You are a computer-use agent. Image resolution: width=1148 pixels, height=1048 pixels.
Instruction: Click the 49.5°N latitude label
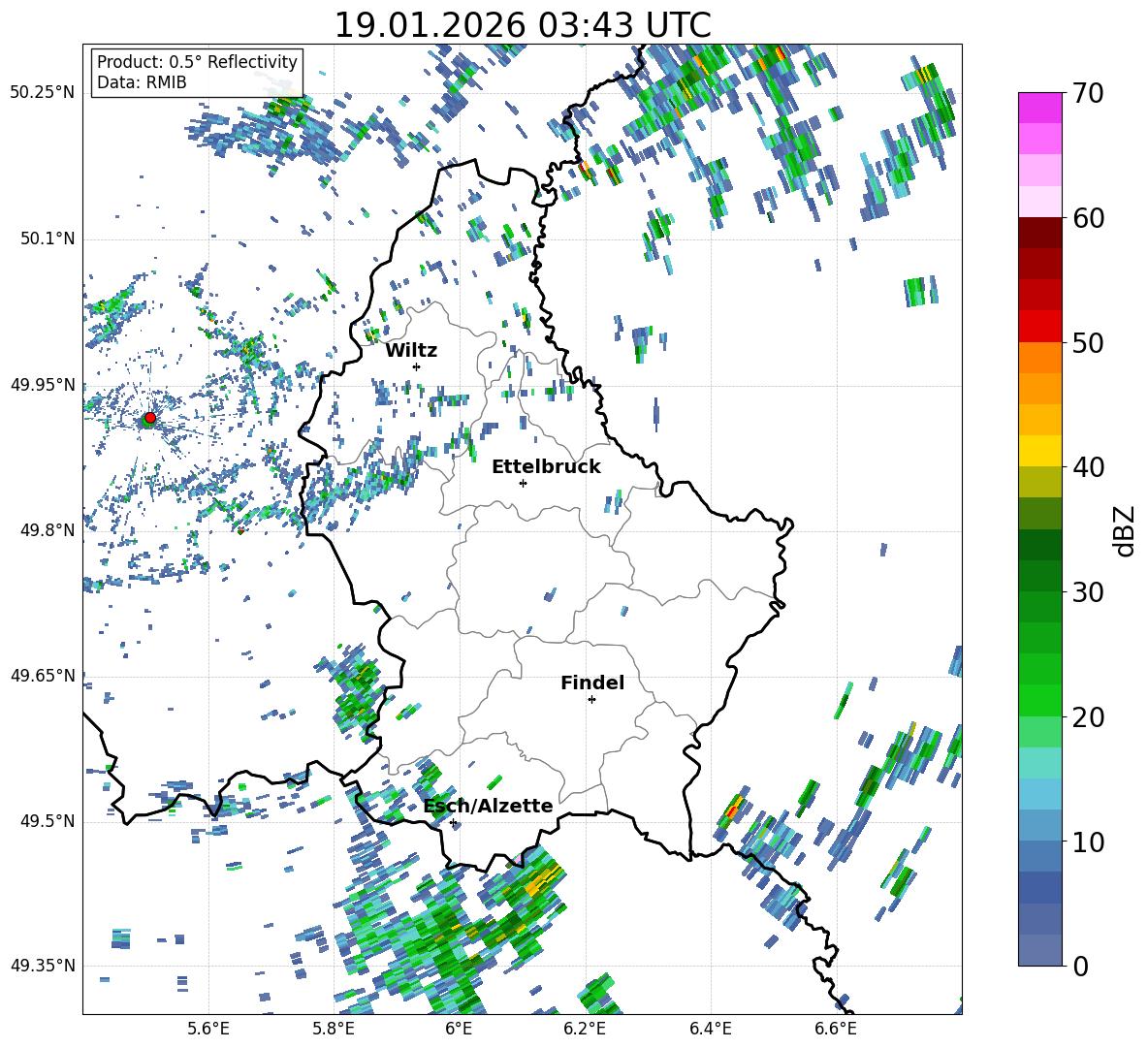[47, 821]
